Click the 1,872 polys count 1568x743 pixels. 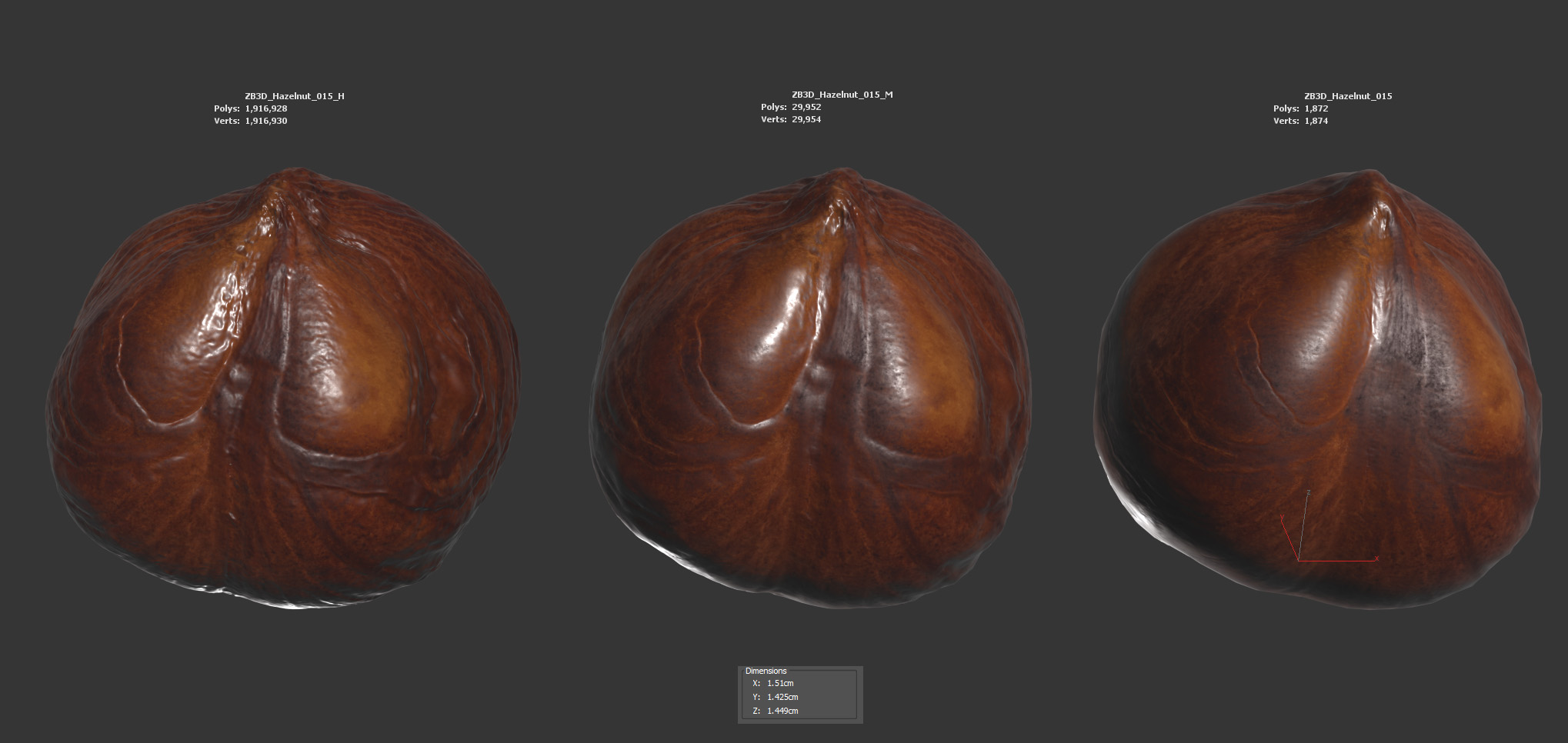[x=1316, y=108]
